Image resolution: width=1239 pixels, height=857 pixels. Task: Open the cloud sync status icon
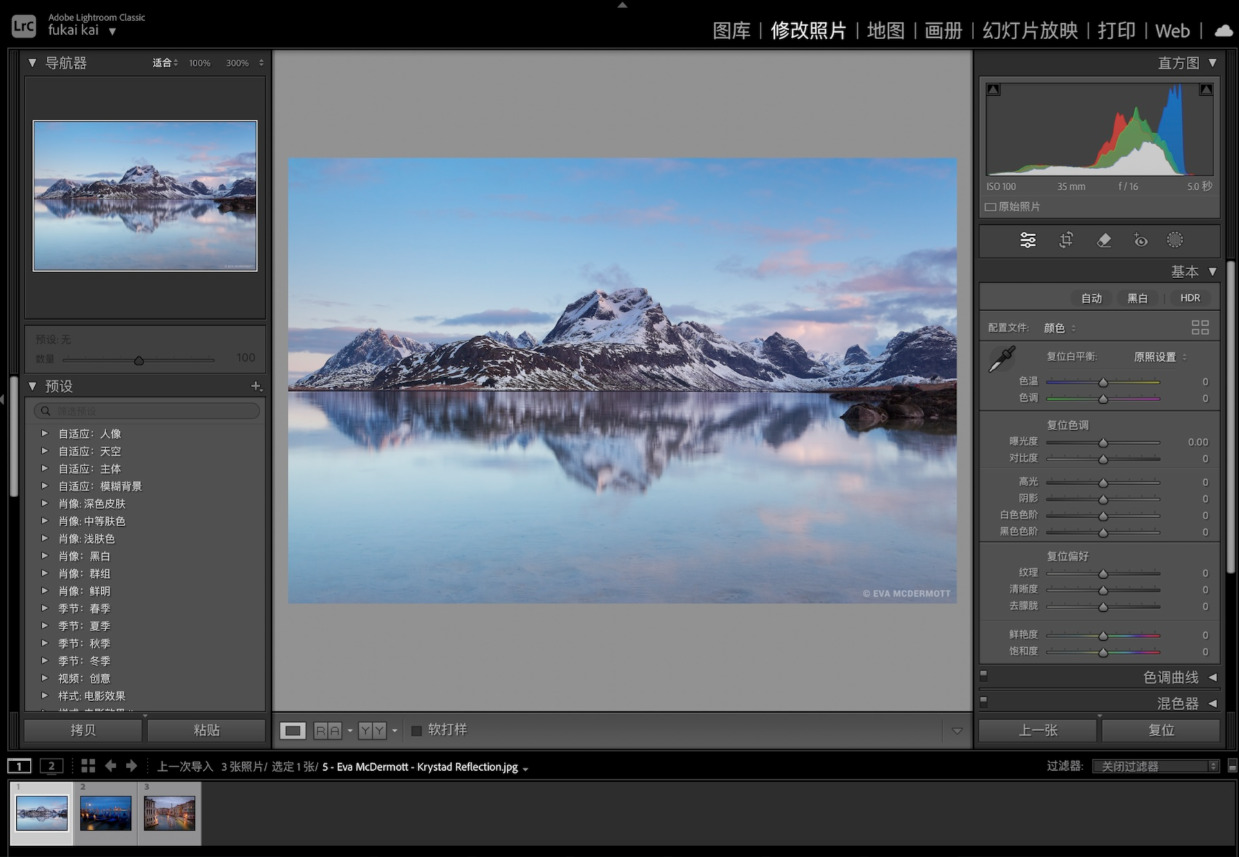[x=1223, y=31]
